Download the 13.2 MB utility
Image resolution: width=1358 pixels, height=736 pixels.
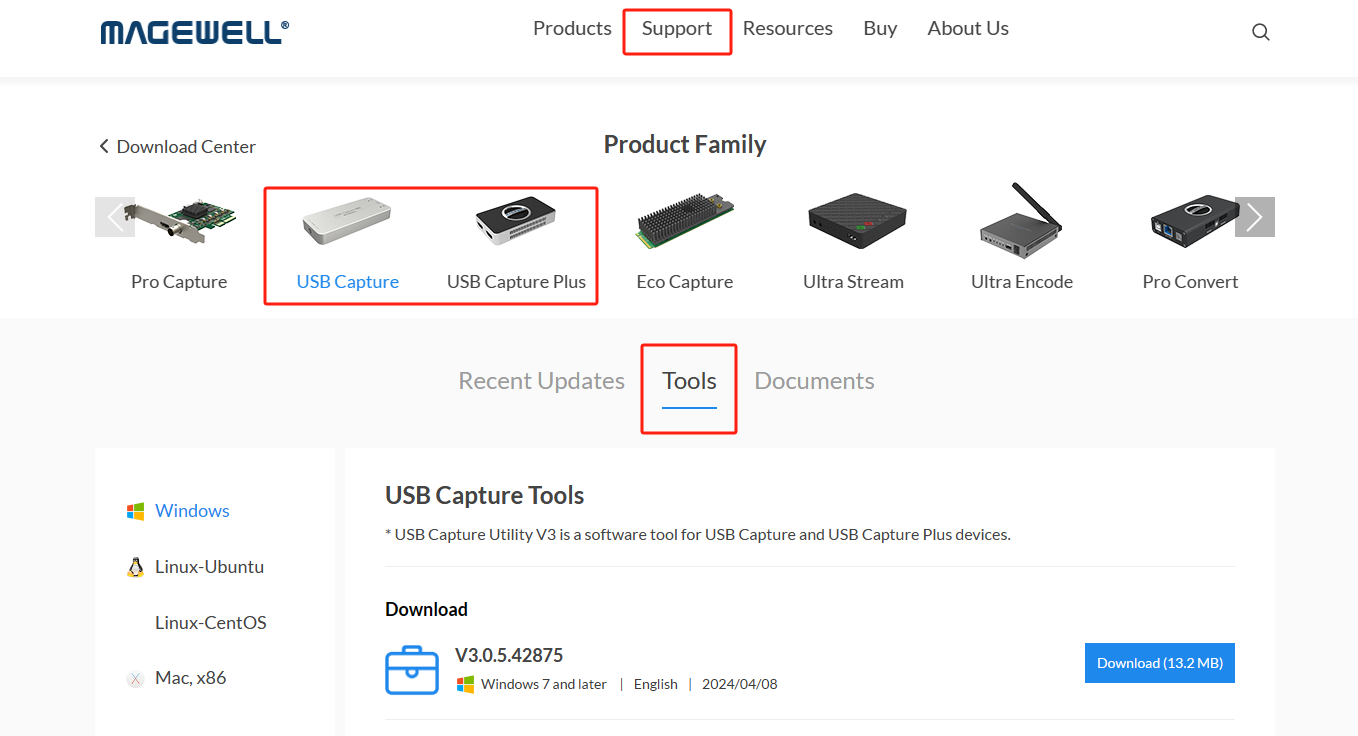(x=1160, y=663)
